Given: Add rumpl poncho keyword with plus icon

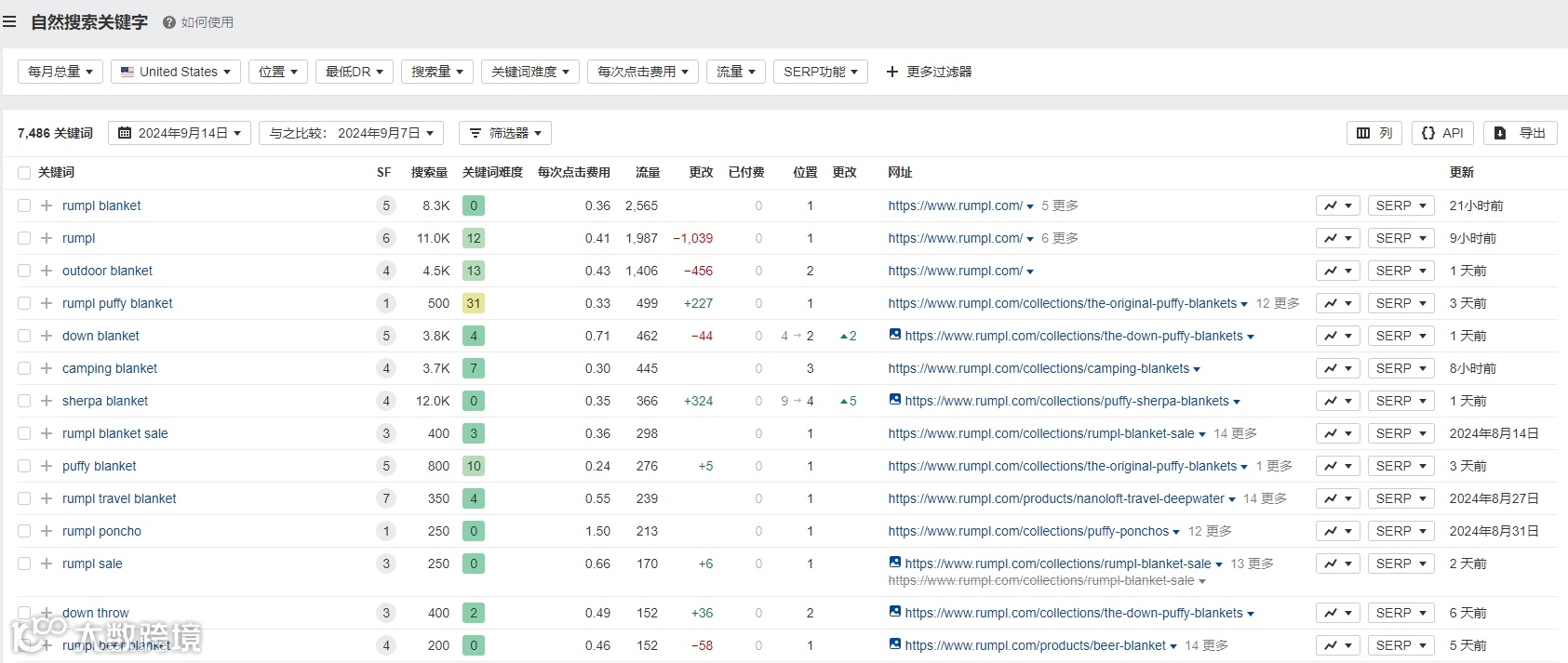Looking at the screenshot, I should (46, 531).
